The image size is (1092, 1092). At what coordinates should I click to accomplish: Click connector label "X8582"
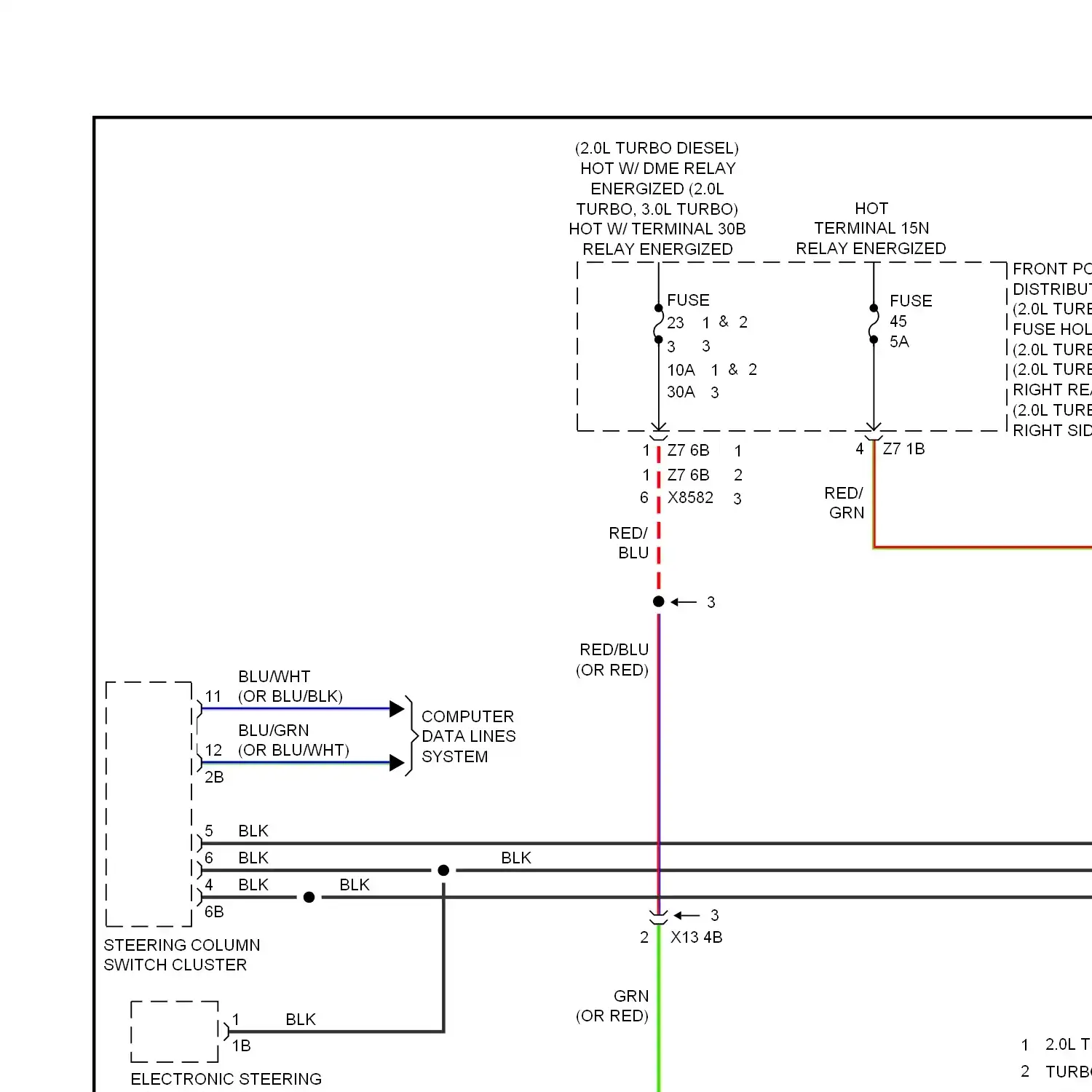(x=690, y=497)
